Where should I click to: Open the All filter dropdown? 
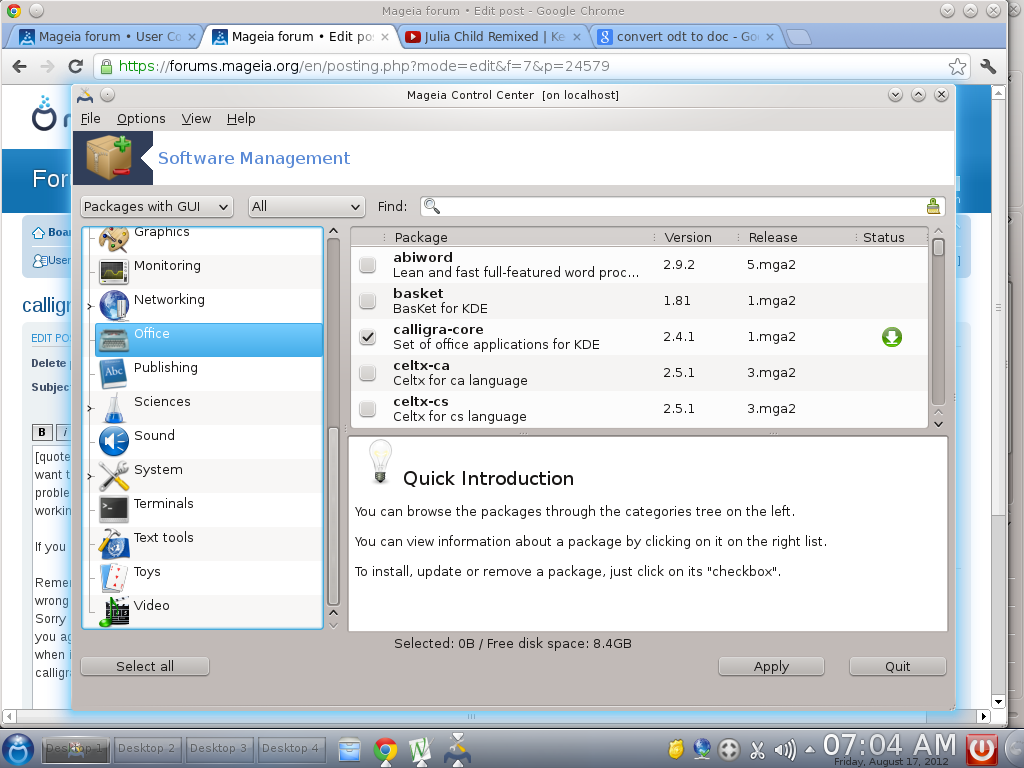point(306,206)
